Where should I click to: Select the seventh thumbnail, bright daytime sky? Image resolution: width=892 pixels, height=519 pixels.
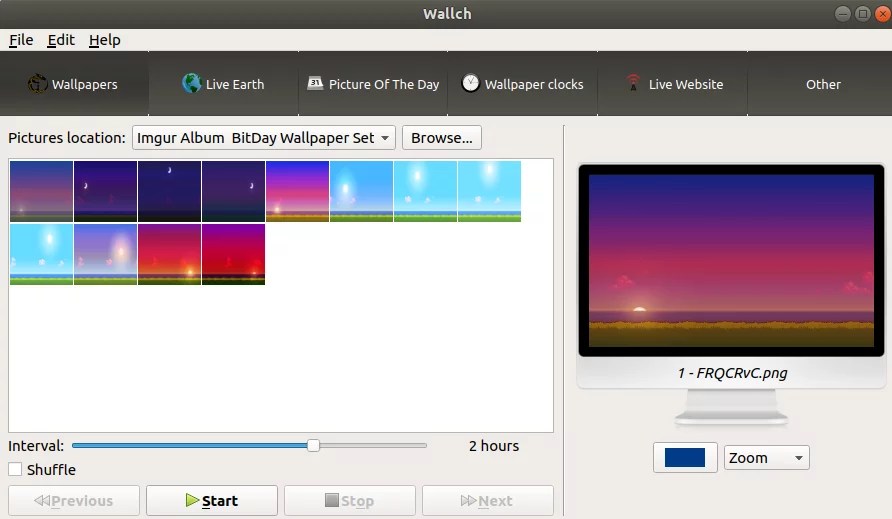426,191
